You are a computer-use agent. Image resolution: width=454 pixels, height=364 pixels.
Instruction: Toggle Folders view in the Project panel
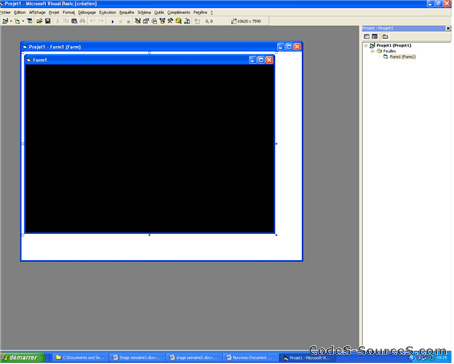[x=385, y=36]
